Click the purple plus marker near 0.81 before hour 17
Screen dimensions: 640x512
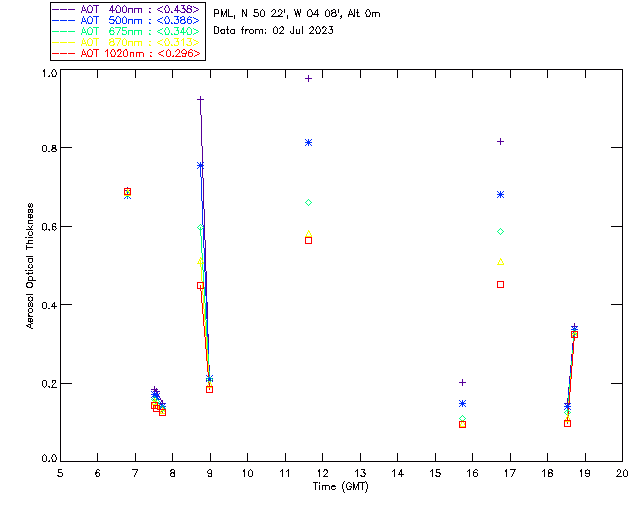(500, 142)
